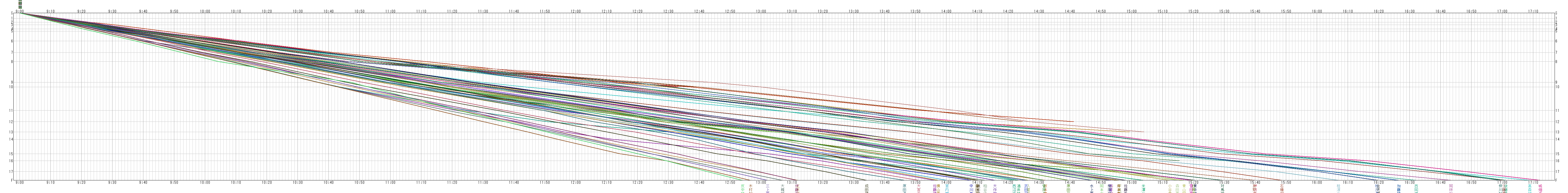Click the 17:10 label on the top time axis
Screen dimensions: 1568x193
coord(1533,11)
